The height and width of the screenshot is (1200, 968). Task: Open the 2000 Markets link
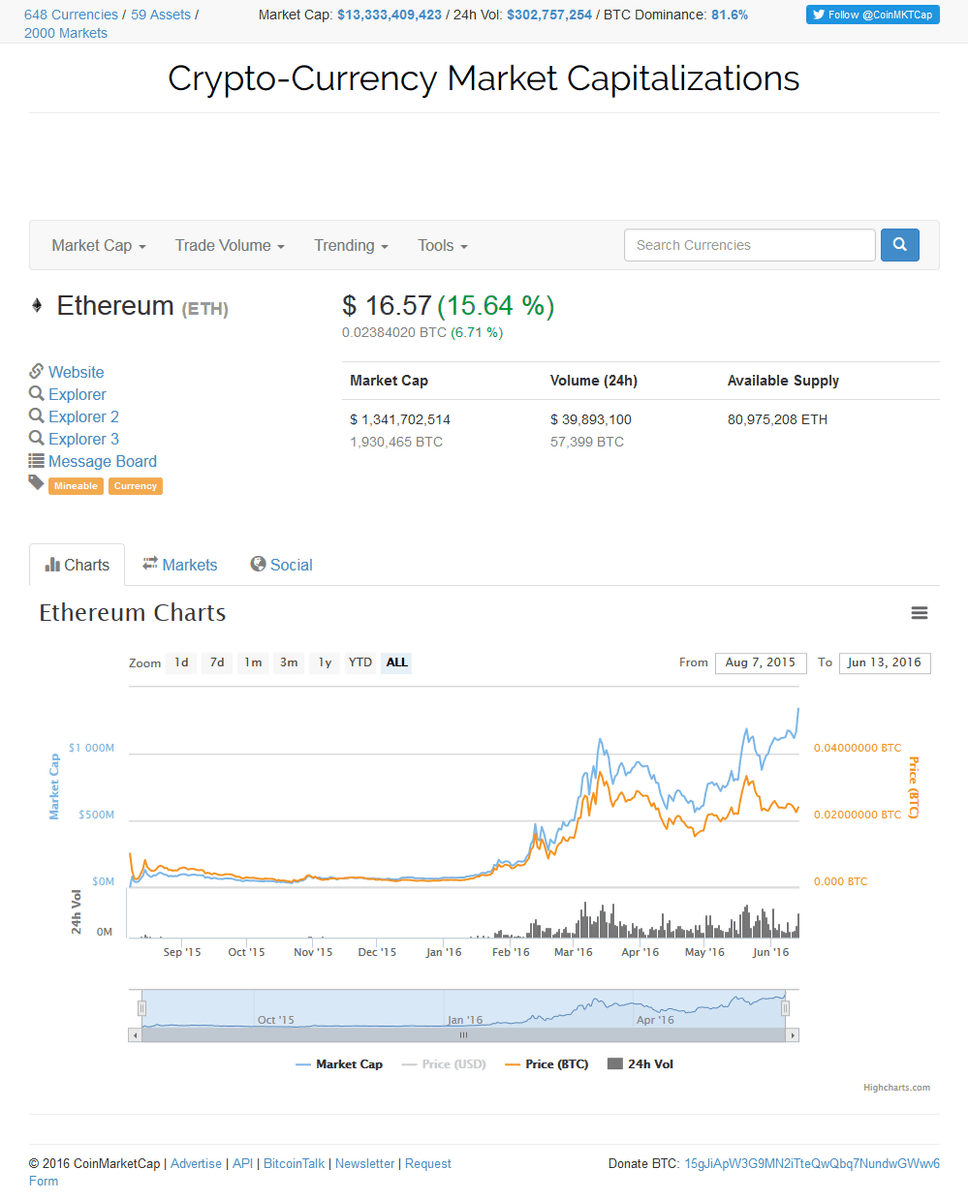pos(66,33)
